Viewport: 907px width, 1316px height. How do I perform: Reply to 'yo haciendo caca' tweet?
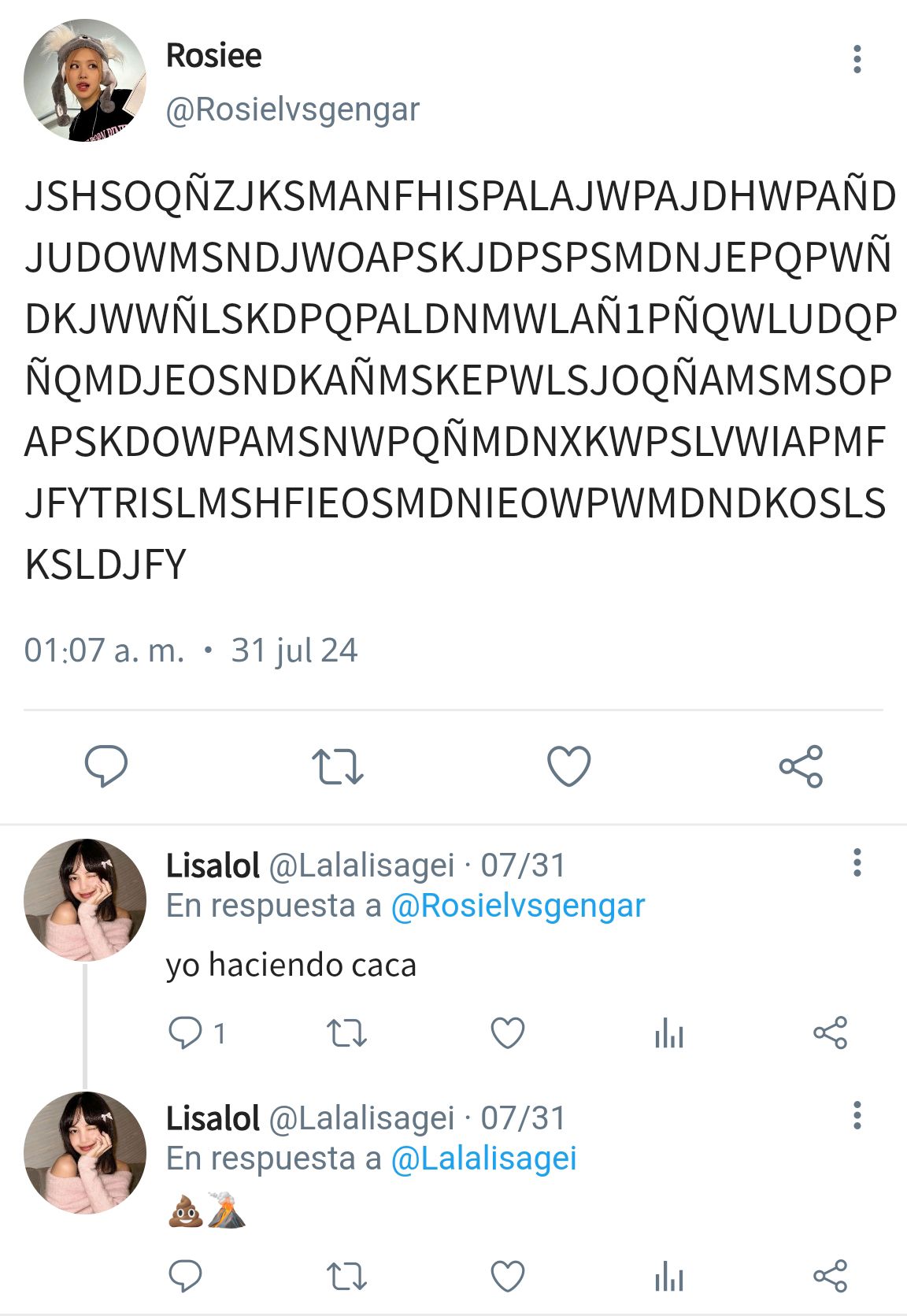click(186, 1032)
